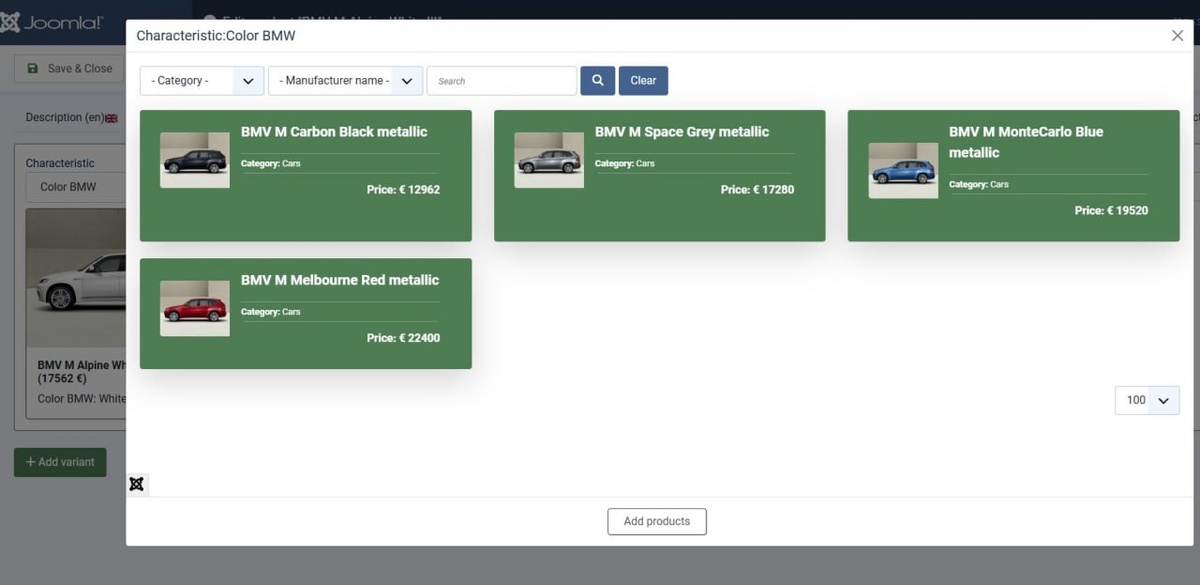1200x585 pixels.
Task: Click title BMV M MonteCarlo Blue metallic
Action: tap(1026, 142)
